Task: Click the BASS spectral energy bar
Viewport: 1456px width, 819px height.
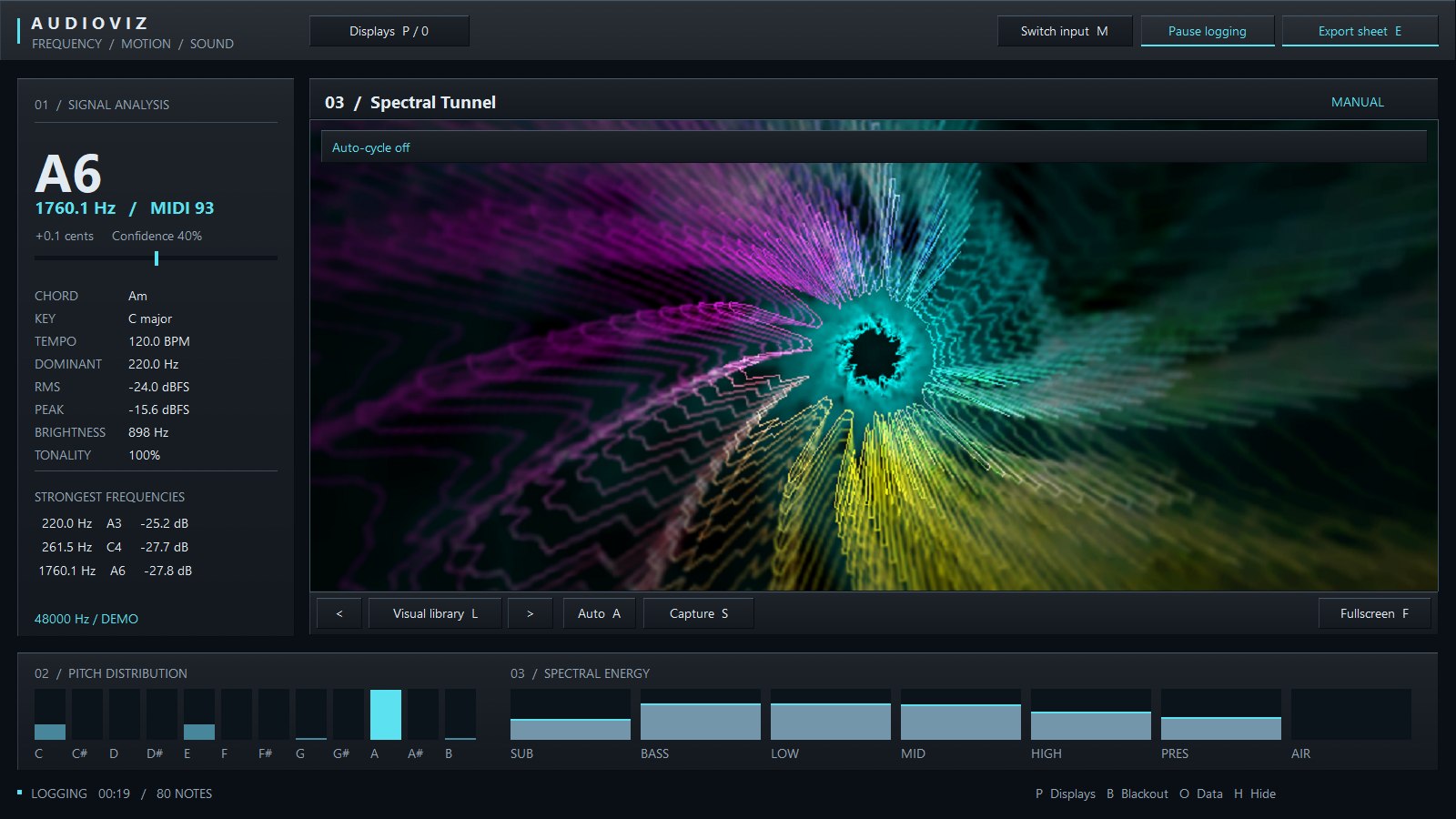Action: 701,714
